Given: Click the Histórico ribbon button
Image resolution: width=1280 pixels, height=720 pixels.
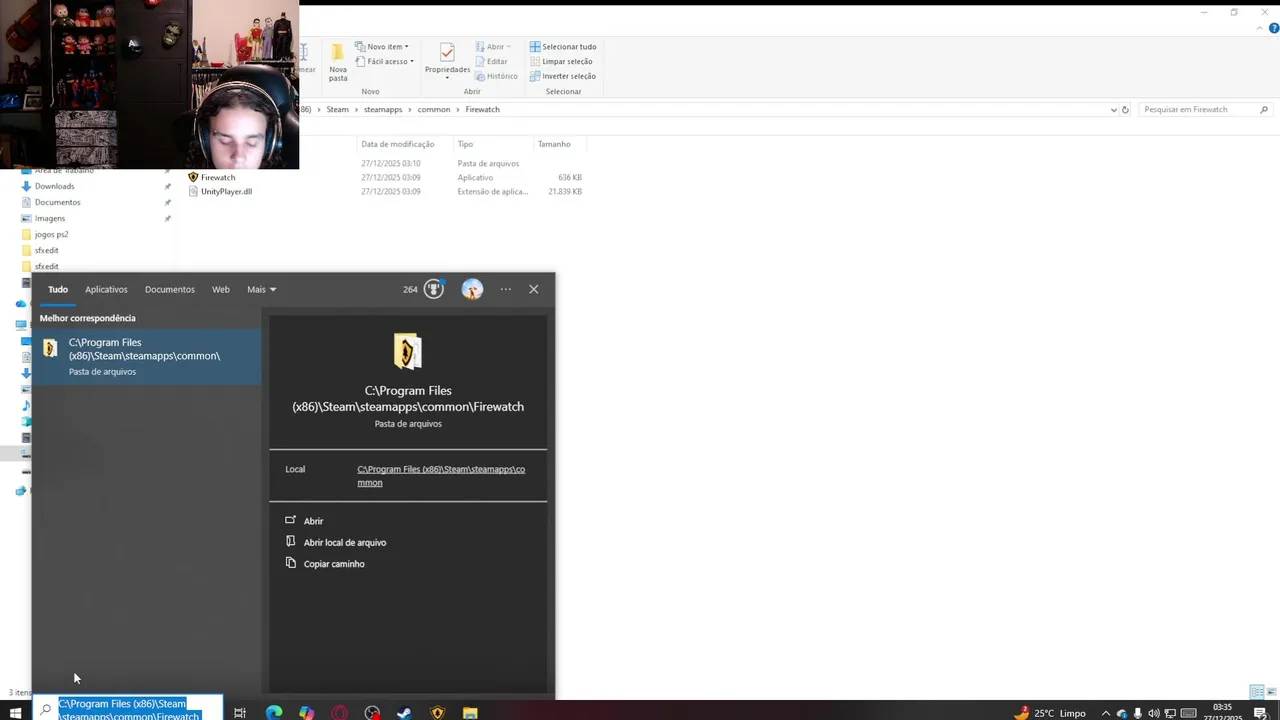Looking at the screenshot, I should pyautogui.click(x=496, y=76).
